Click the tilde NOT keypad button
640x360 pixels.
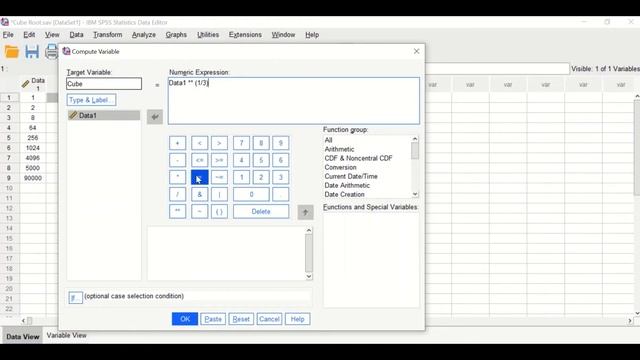click(200, 211)
